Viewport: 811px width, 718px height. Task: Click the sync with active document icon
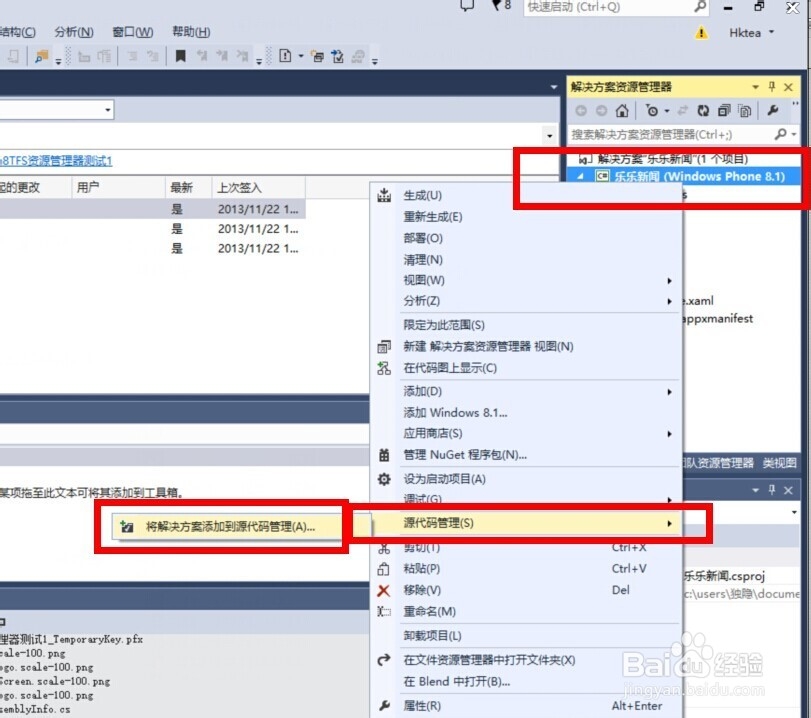coord(683,111)
